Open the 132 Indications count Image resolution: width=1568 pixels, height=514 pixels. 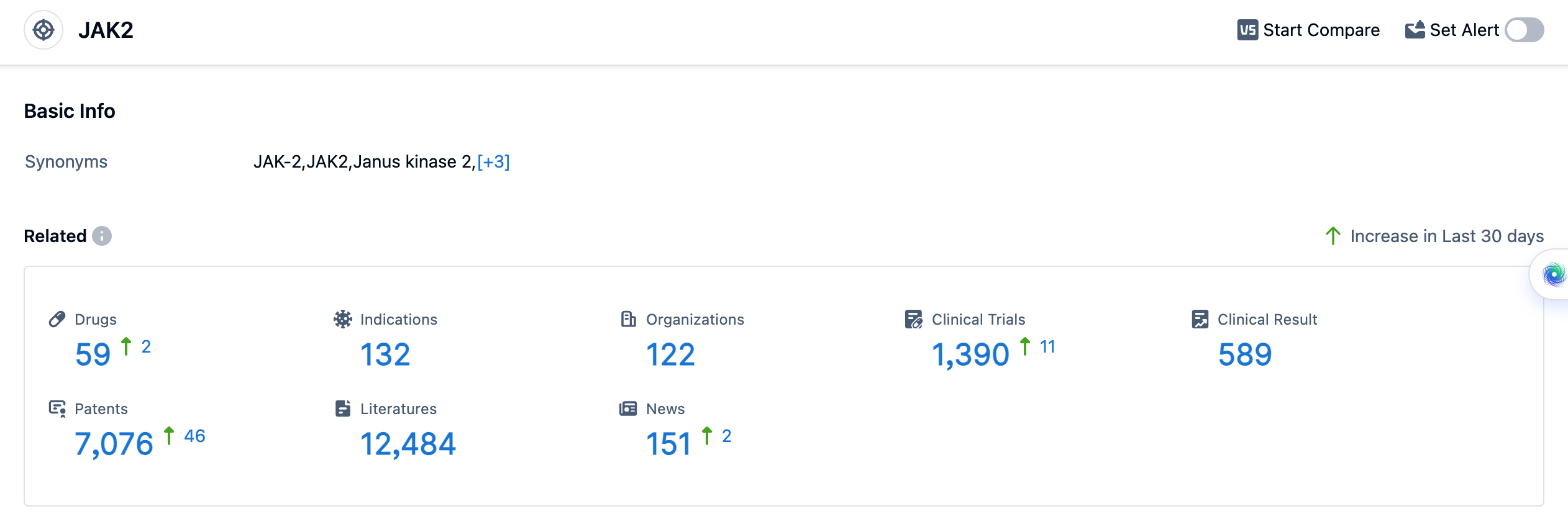385,354
